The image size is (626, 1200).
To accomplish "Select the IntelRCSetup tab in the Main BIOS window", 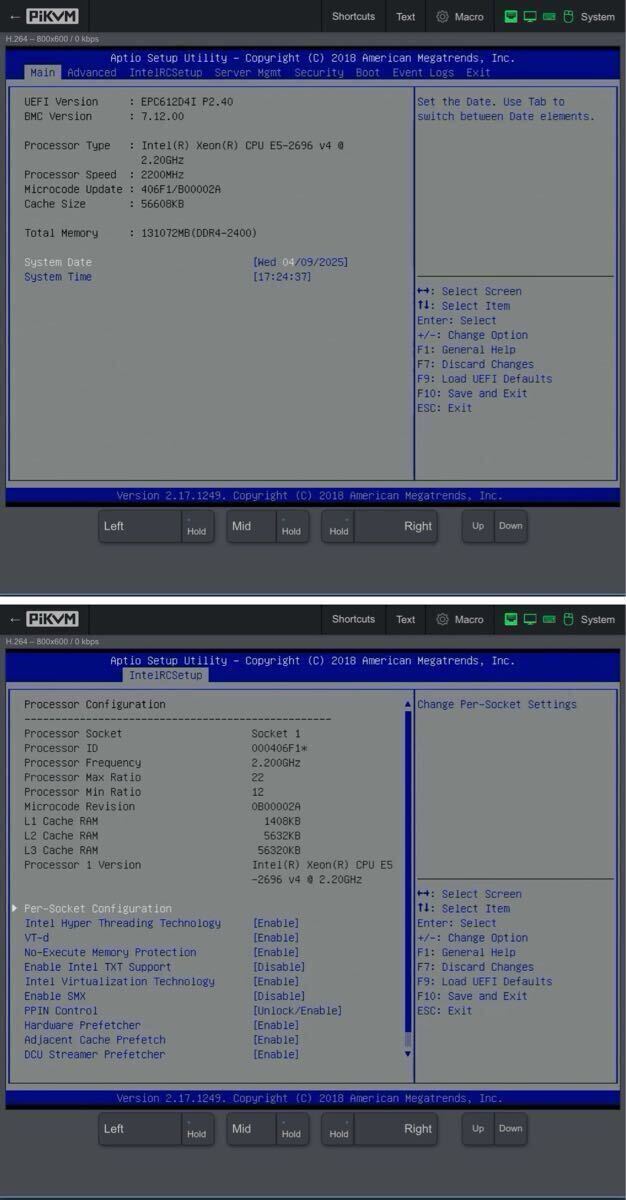I will (166, 72).
